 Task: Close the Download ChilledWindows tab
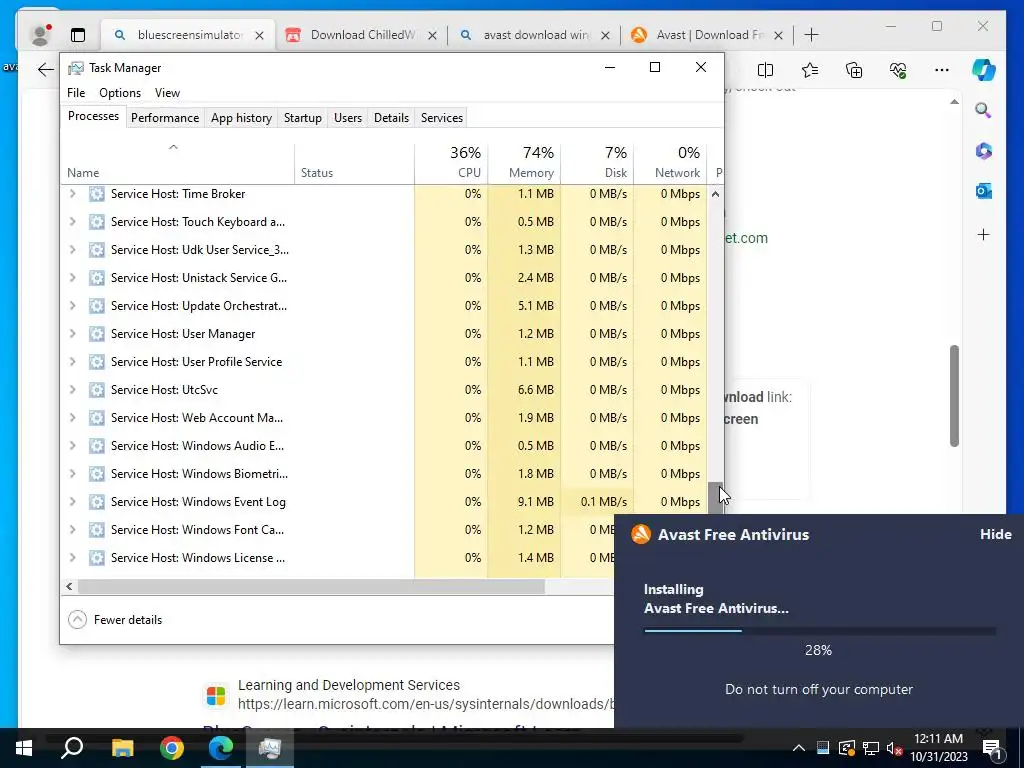coord(432,35)
